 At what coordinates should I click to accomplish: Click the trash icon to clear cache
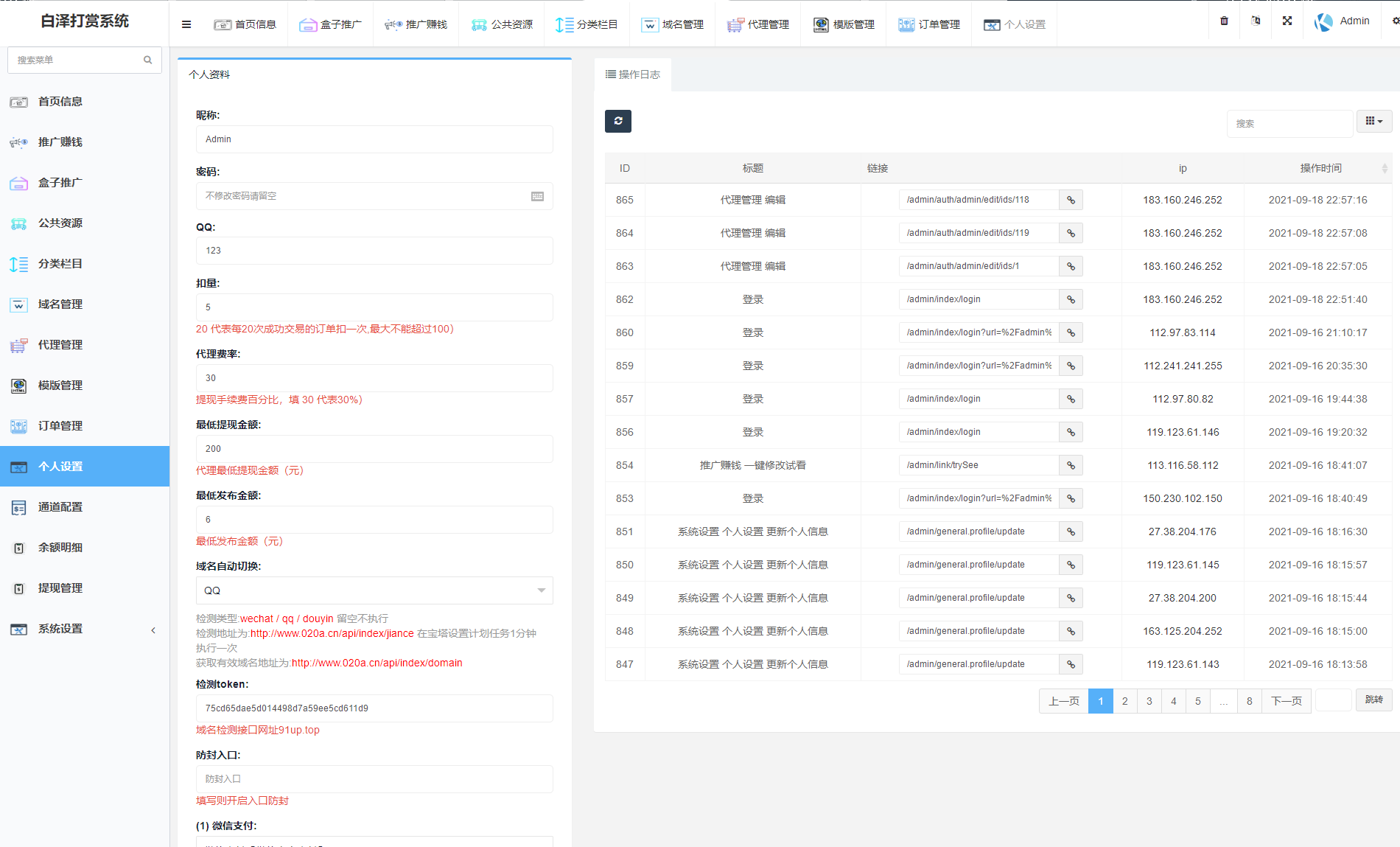[x=1224, y=21]
